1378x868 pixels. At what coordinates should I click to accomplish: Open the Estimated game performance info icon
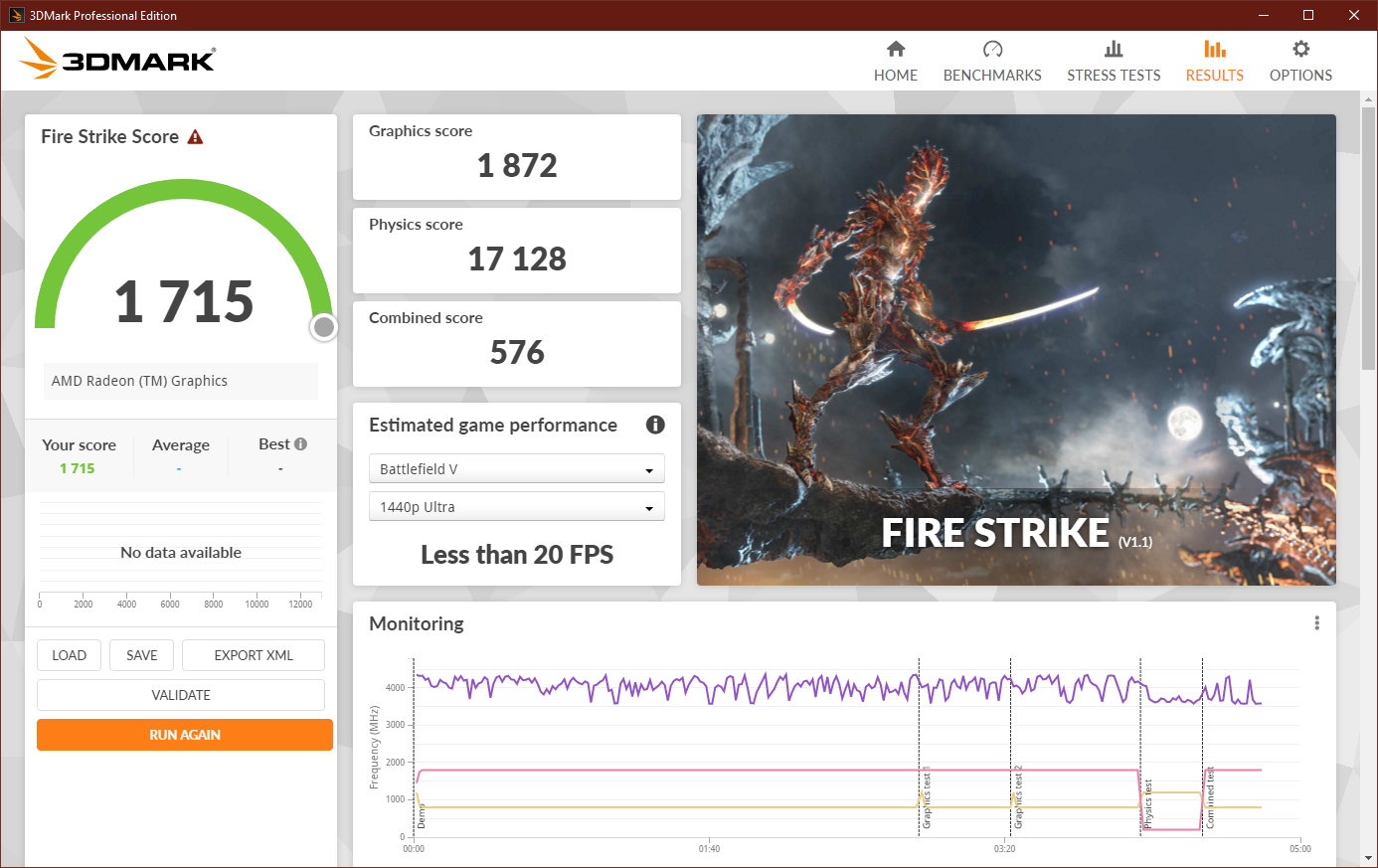(x=655, y=425)
